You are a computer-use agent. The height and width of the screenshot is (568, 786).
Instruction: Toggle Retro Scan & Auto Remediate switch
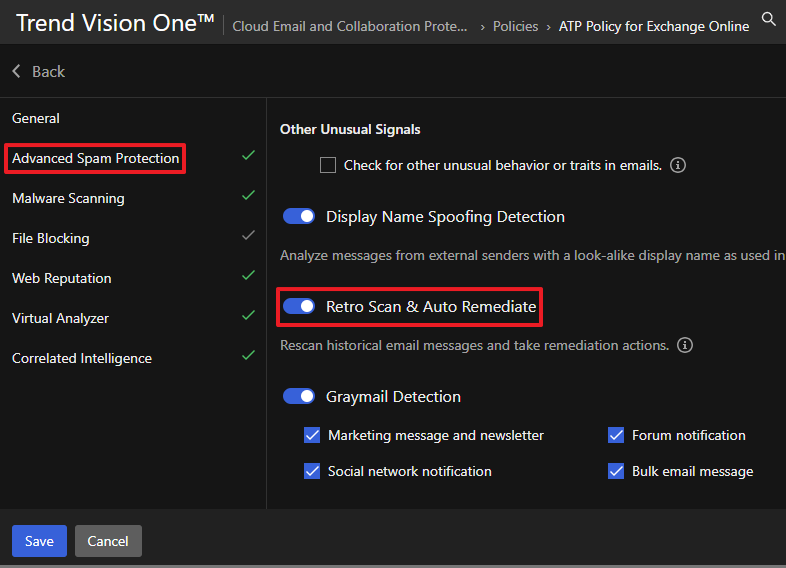pos(299,307)
